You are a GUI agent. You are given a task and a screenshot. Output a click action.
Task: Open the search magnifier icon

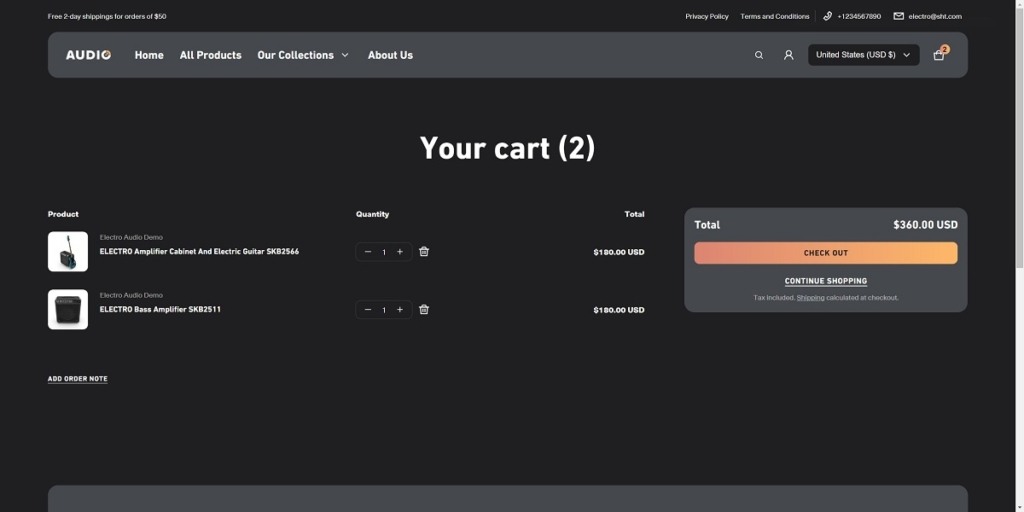click(x=759, y=55)
